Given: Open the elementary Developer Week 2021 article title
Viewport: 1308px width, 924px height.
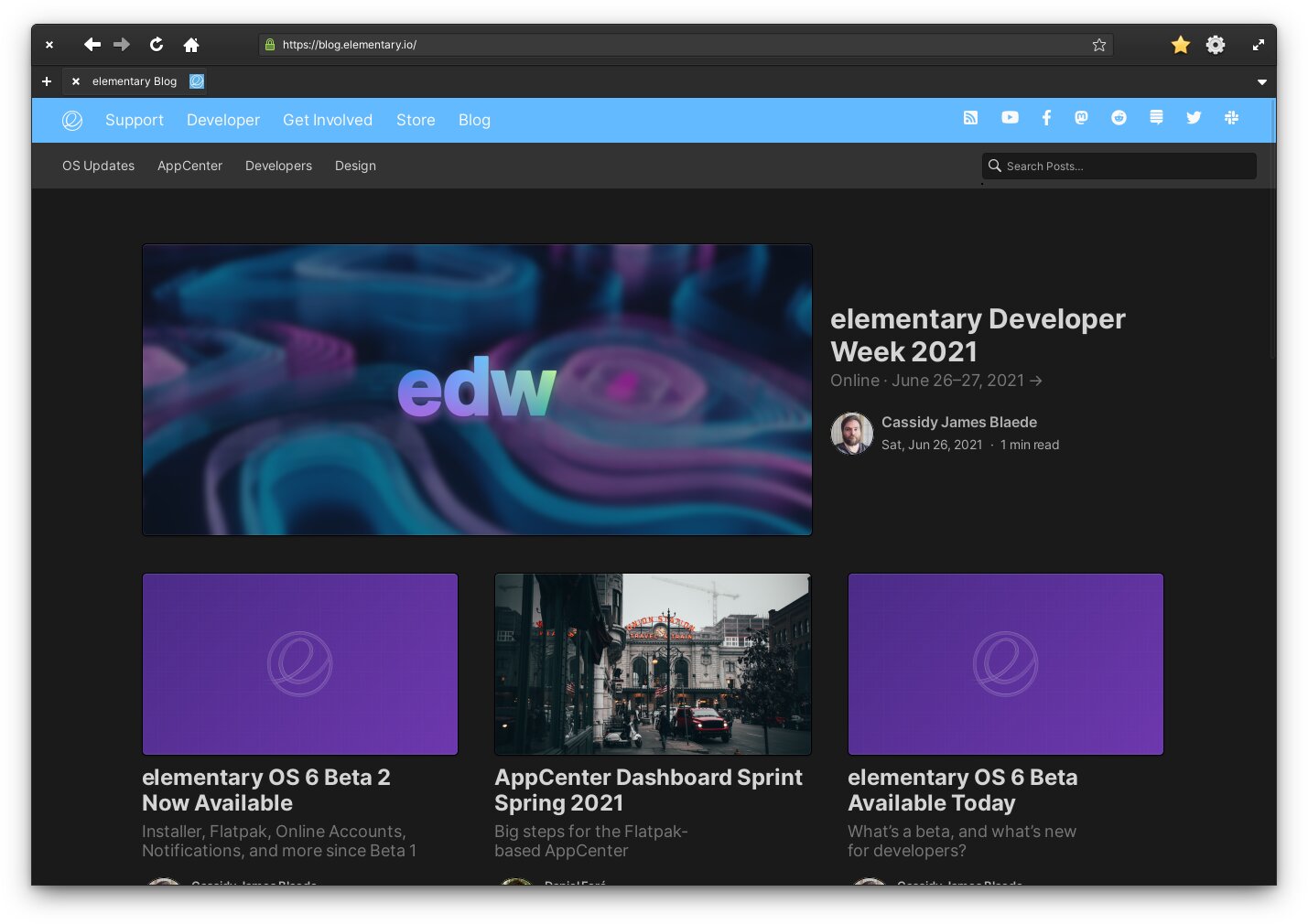Looking at the screenshot, I should 977,335.
